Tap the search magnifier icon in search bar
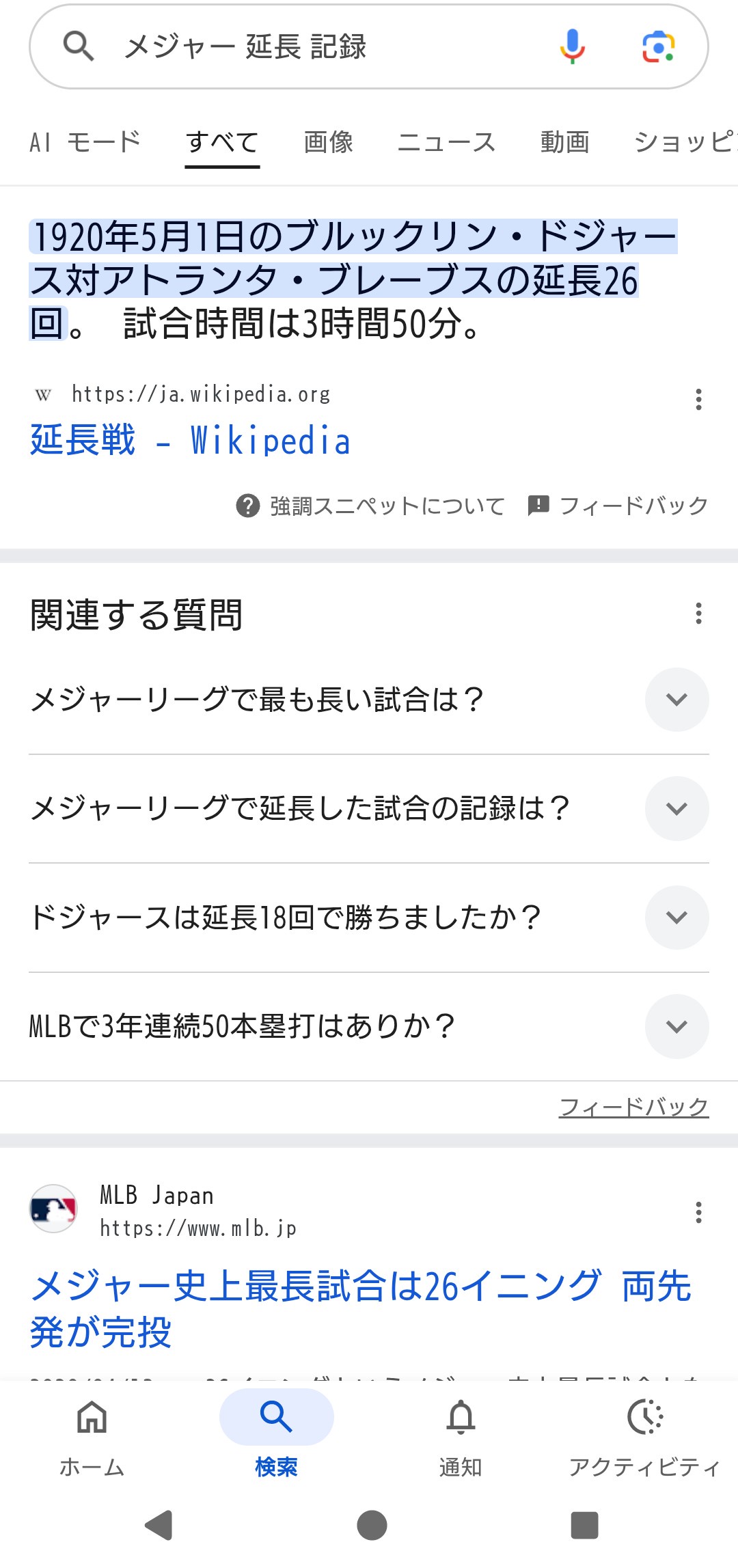Screen dimensions: 738x1568 pos(79,46)
